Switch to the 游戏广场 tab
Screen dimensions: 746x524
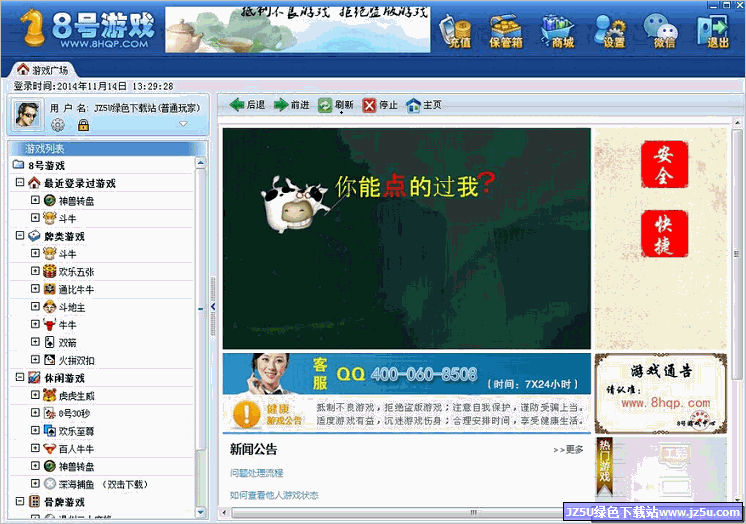click(x=43, y=70)
